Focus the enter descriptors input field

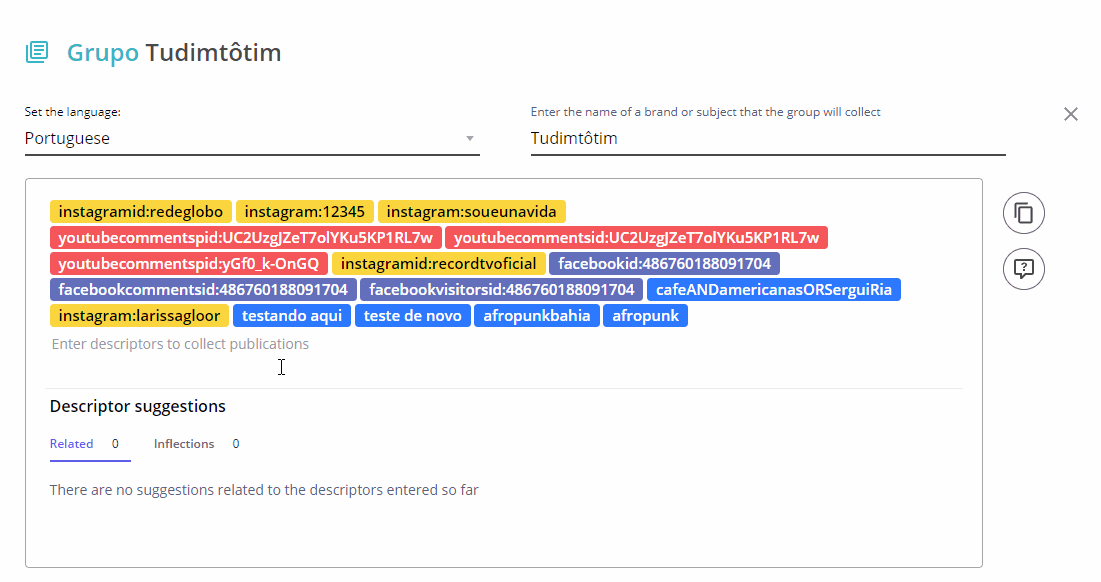pos(400,344)
